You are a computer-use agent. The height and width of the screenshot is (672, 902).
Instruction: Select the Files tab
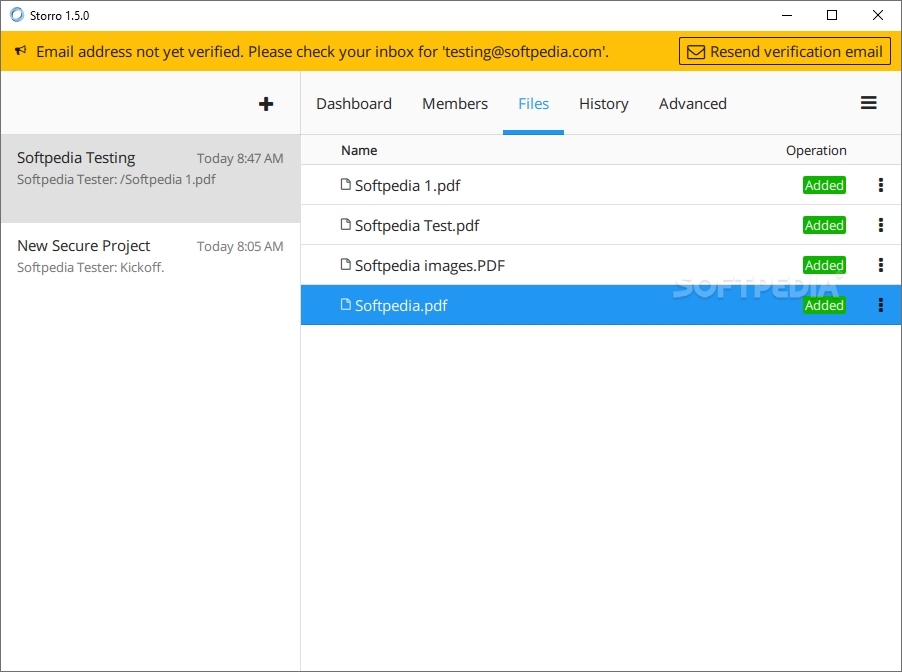pyautogui.click(x=533, y=104)
